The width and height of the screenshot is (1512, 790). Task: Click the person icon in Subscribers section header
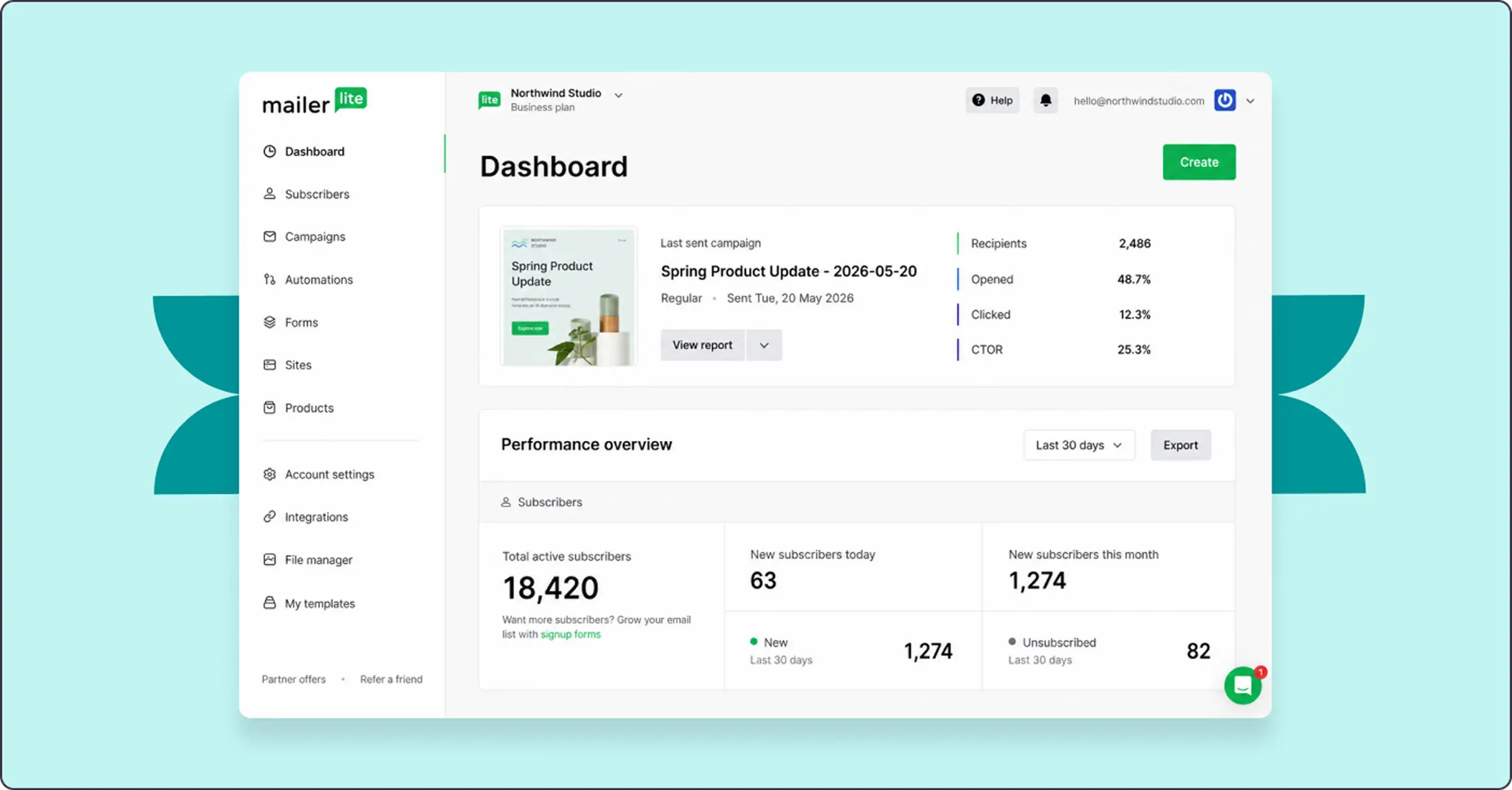pos(506,502)
